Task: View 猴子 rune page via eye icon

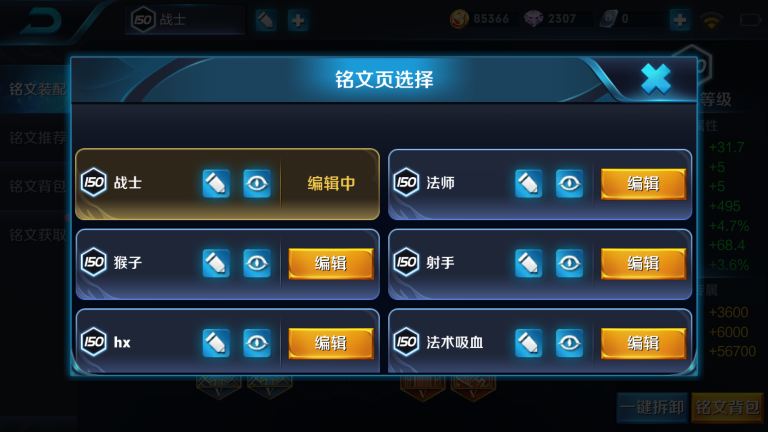Action: [257, 264]
